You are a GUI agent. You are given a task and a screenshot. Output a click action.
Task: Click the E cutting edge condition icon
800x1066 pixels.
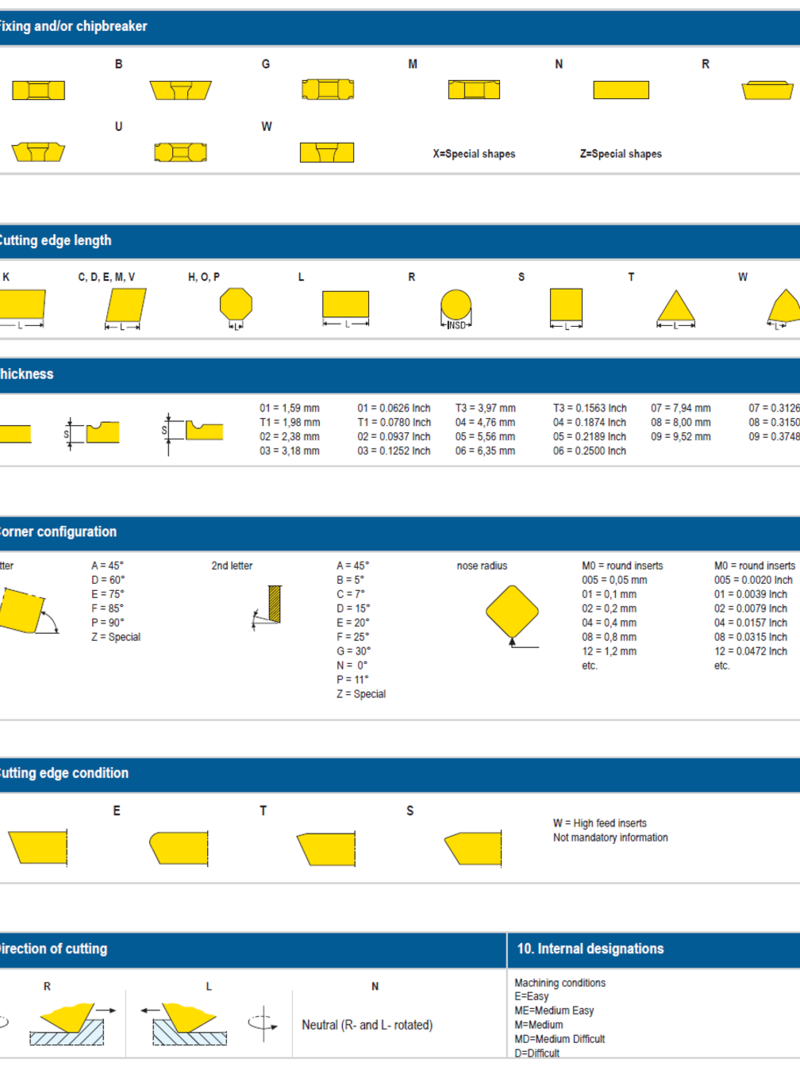[x=180, y=845]
